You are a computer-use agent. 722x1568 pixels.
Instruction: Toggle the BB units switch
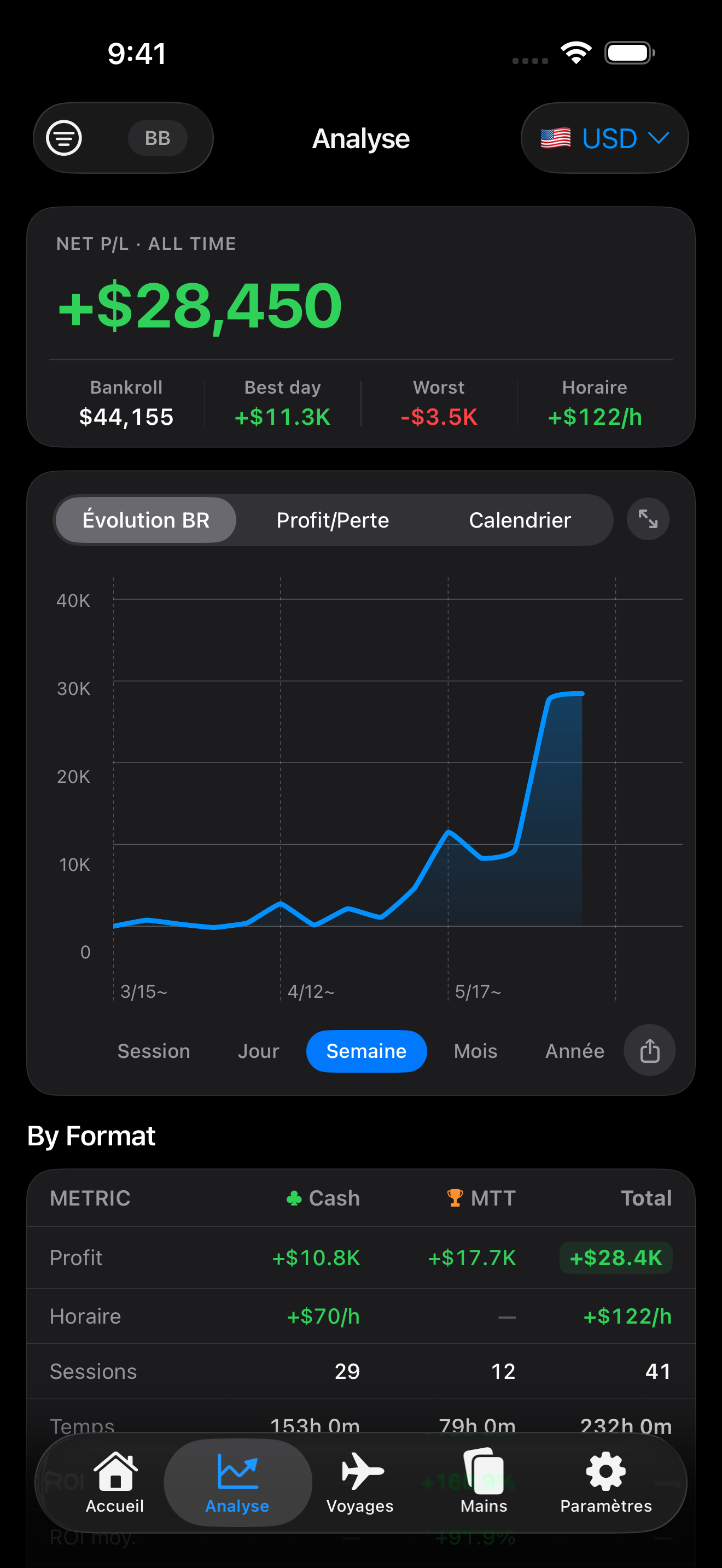click(158, 138)
